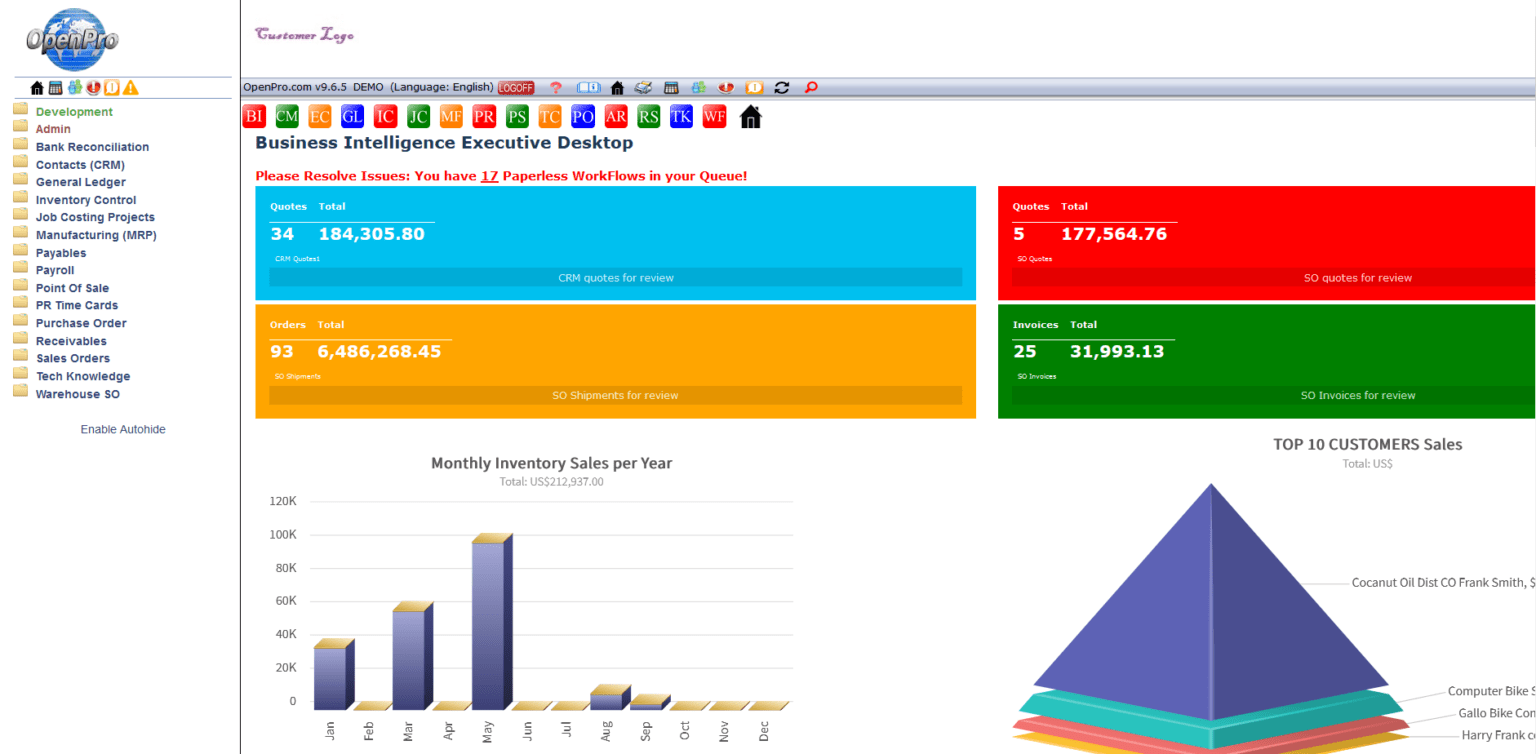The width and height of the screenshot is (1536, 754).
Task: Open the Payroll menu item
Action: (x=55, y=270)
